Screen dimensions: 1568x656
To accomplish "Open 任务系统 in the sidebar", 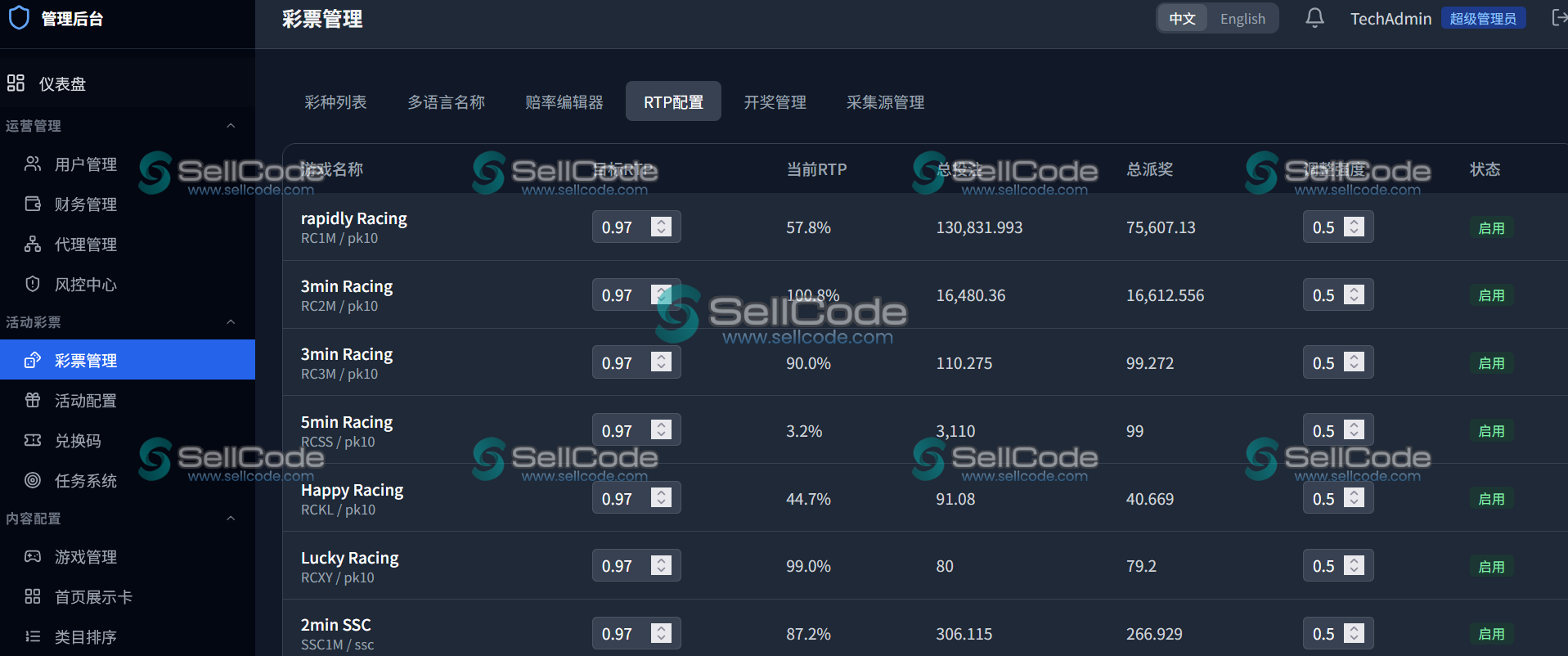I will click(x=128, y=481).
